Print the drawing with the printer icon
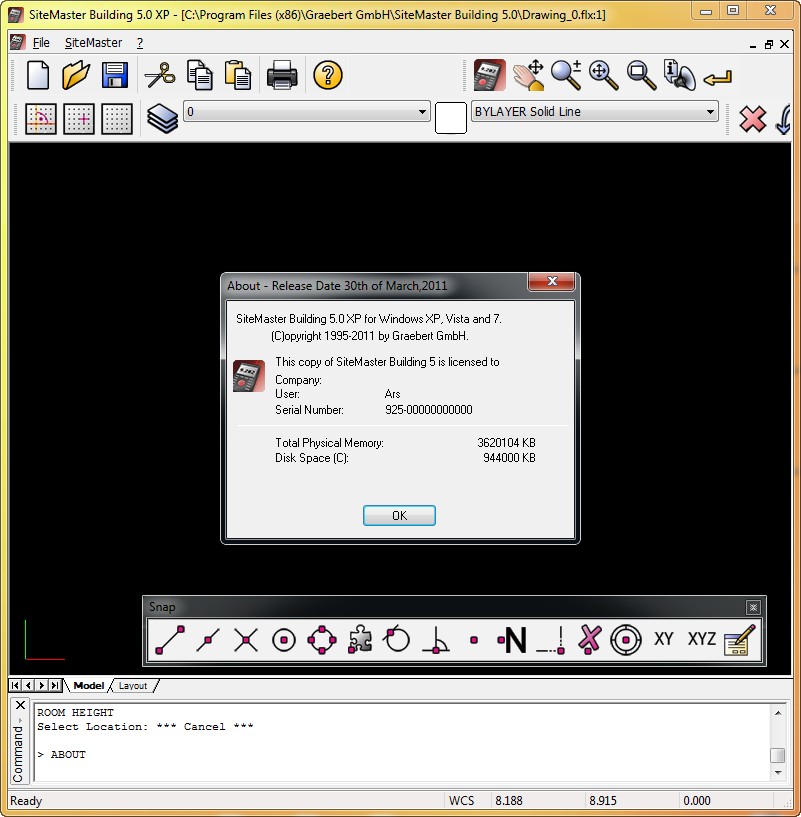The image size is (801, 817). click(x=282, y=76)
